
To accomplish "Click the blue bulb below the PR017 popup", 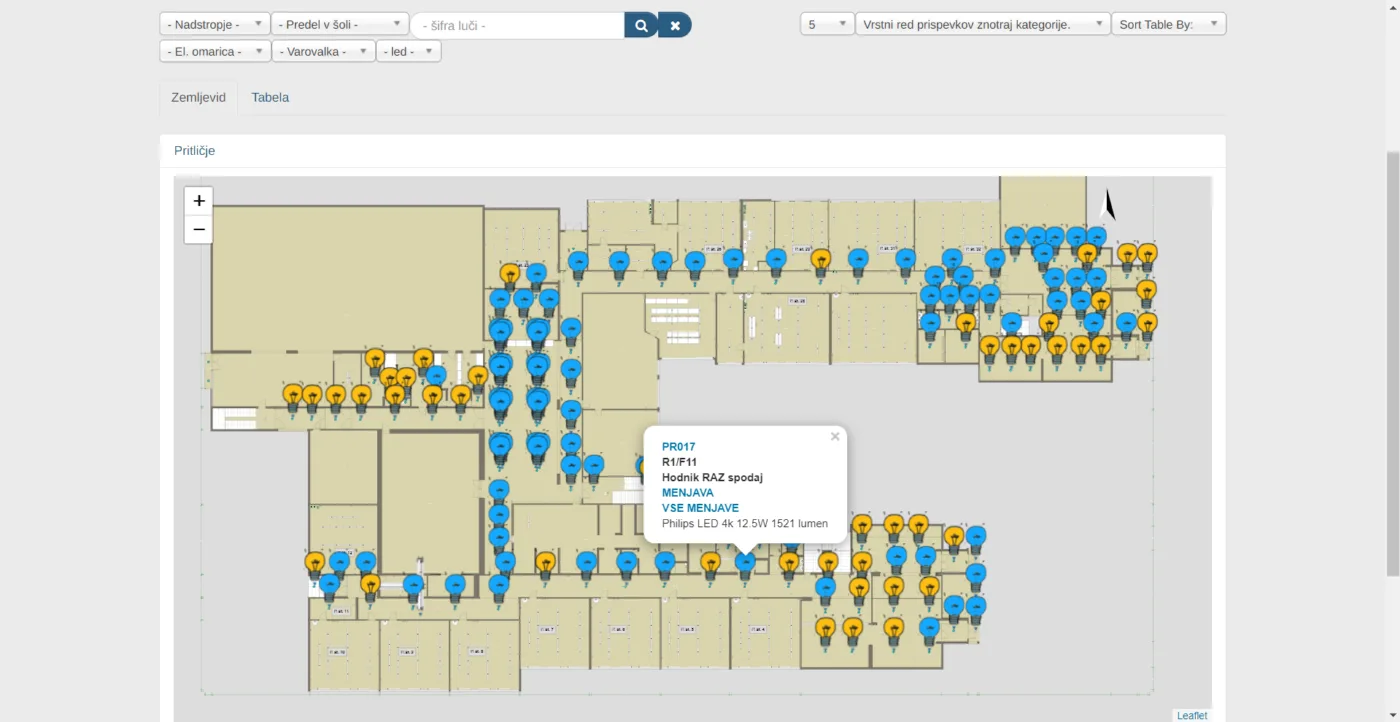I will 745,566.
